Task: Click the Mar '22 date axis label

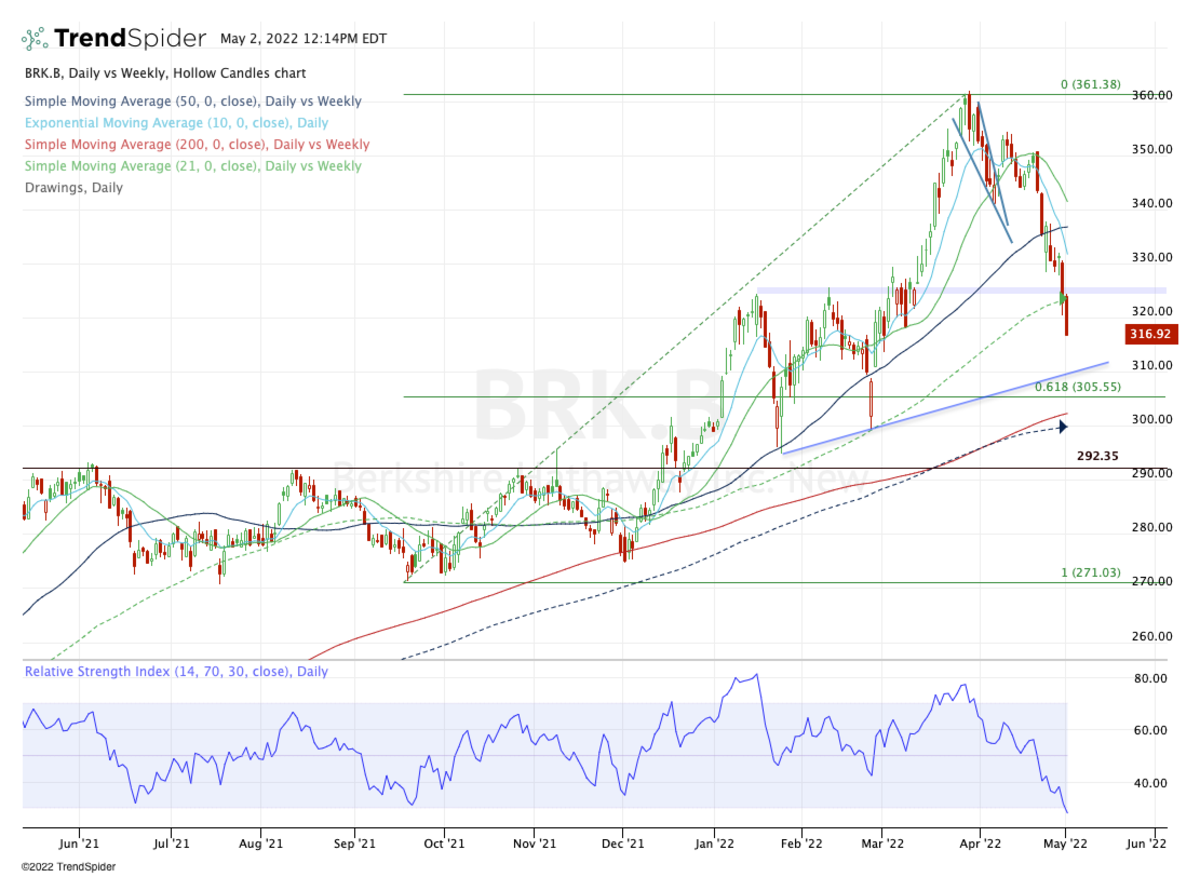Action: pyautogui.click(x=884, y=844)
